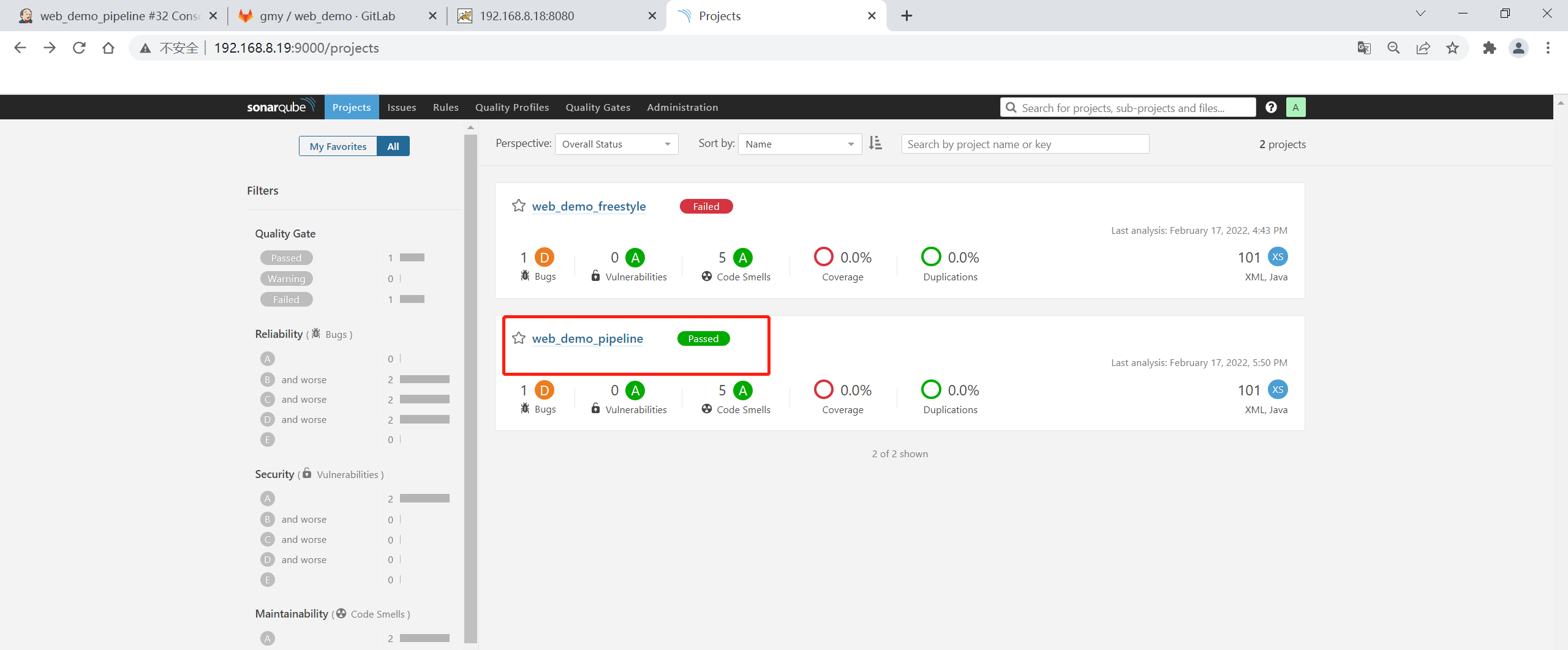Reload the page with the refresh icon
The width and height of the screenshot is (1568, 650).
79,48
